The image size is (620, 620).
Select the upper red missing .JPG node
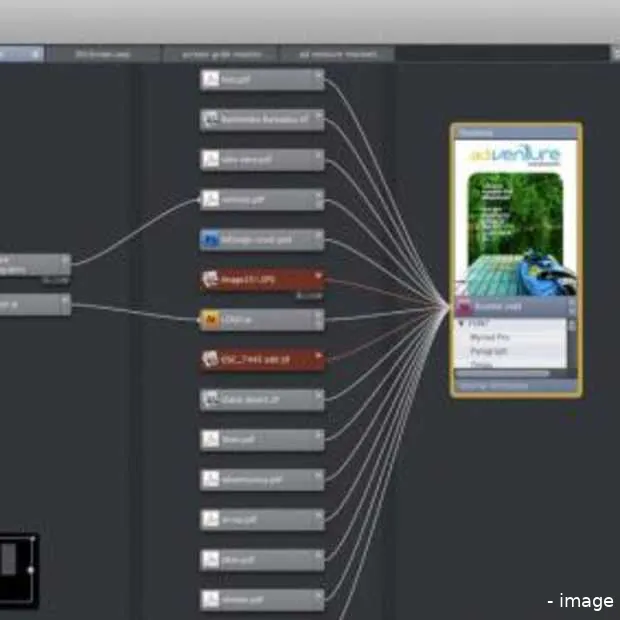(x=262, y=280)
